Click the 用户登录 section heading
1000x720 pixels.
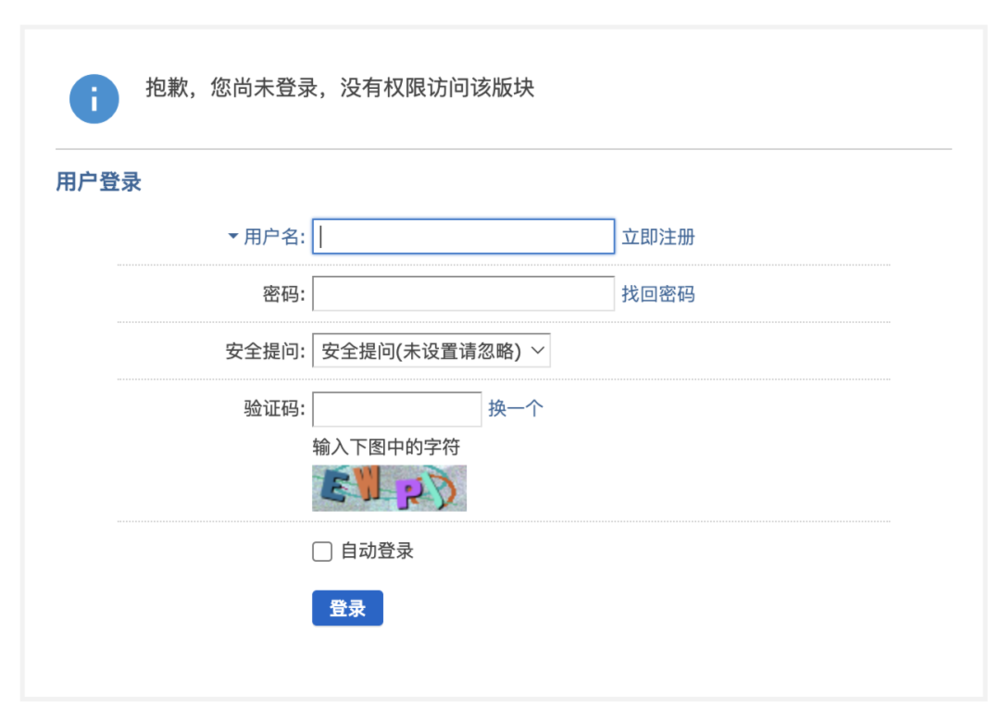(x=98, y=182)
